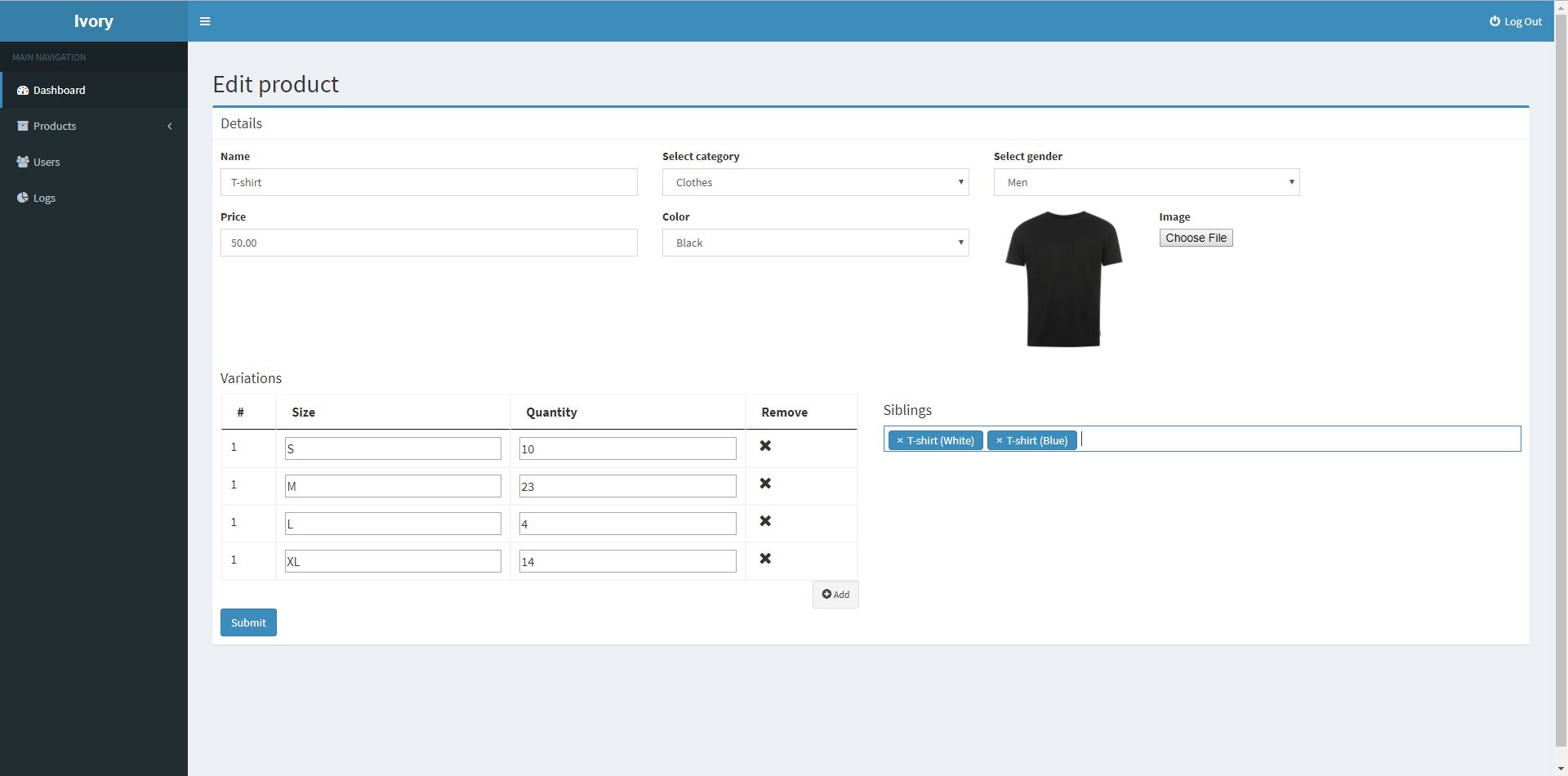
Task: Open the Logs sidebar item
Action: 44,198
